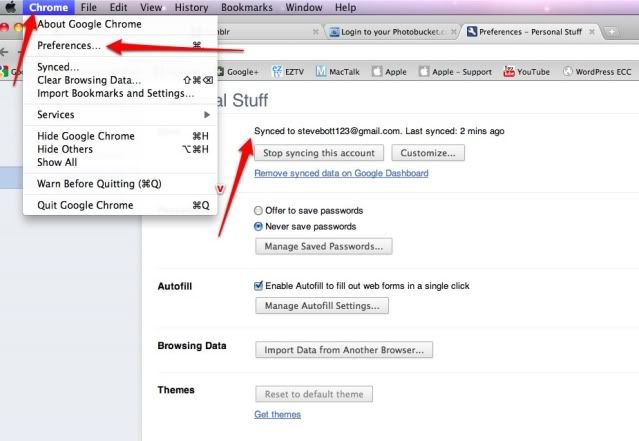The height and width of the screenshot is (441, 639).
Task: Select Preferences... from the Chrome menu
Action: [120, 45]
